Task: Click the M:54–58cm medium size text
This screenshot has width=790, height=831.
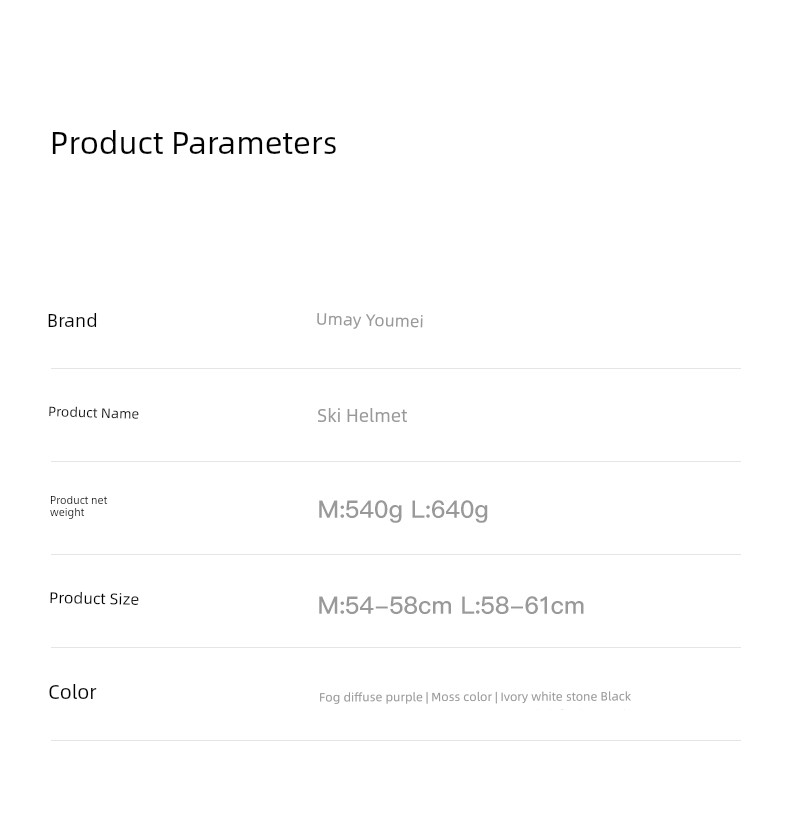Action: pos(385,605)
